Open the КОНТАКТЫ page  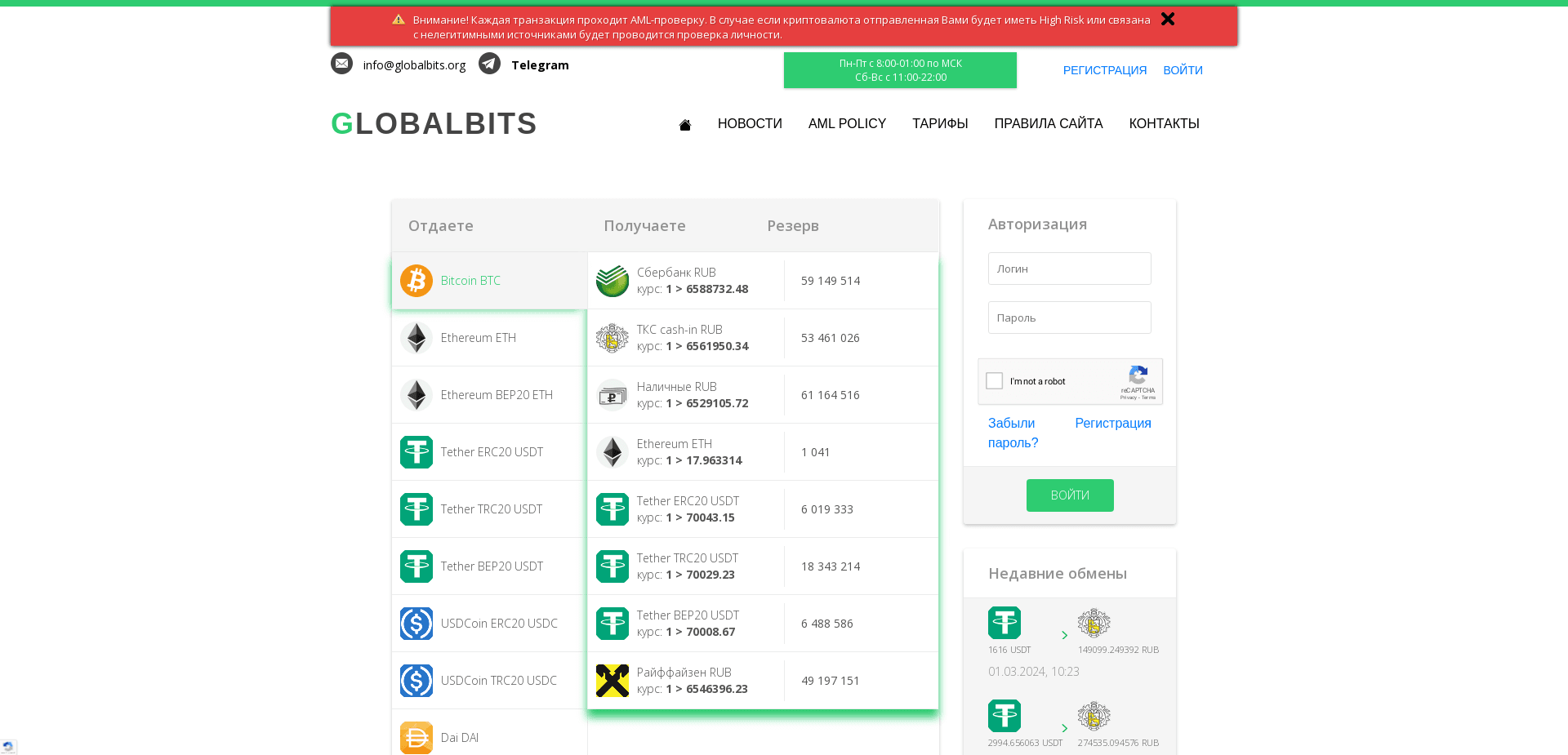1164,123
